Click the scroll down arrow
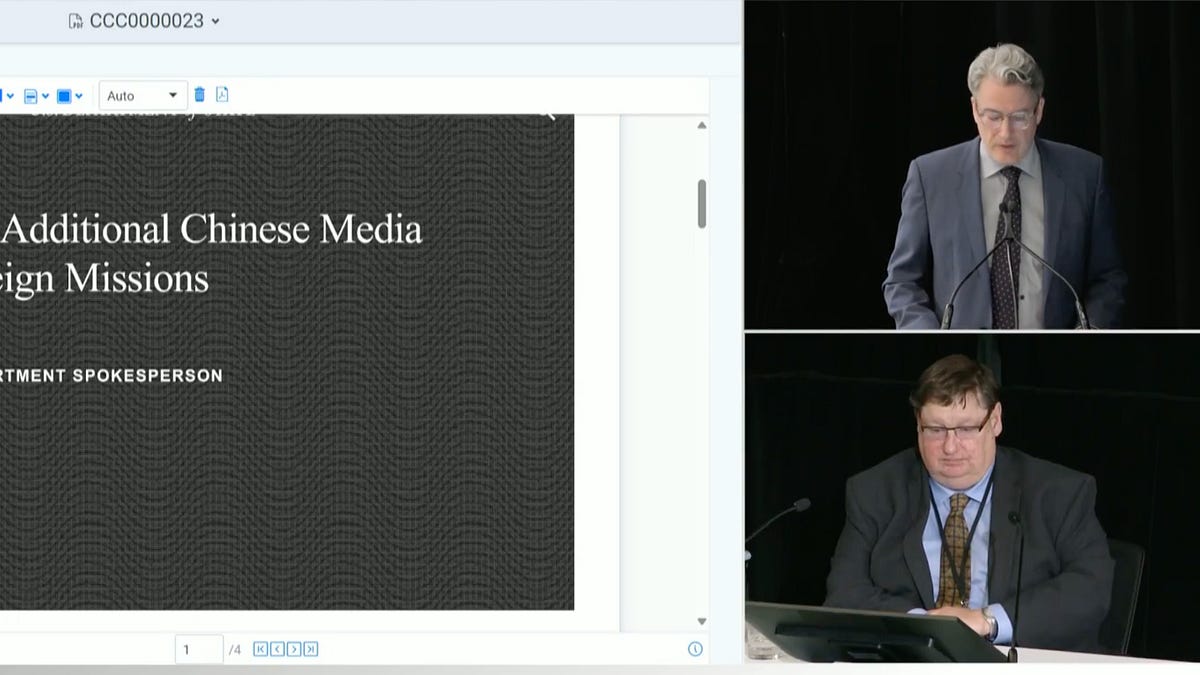The image size is (1200, 675). pos(702,621)
